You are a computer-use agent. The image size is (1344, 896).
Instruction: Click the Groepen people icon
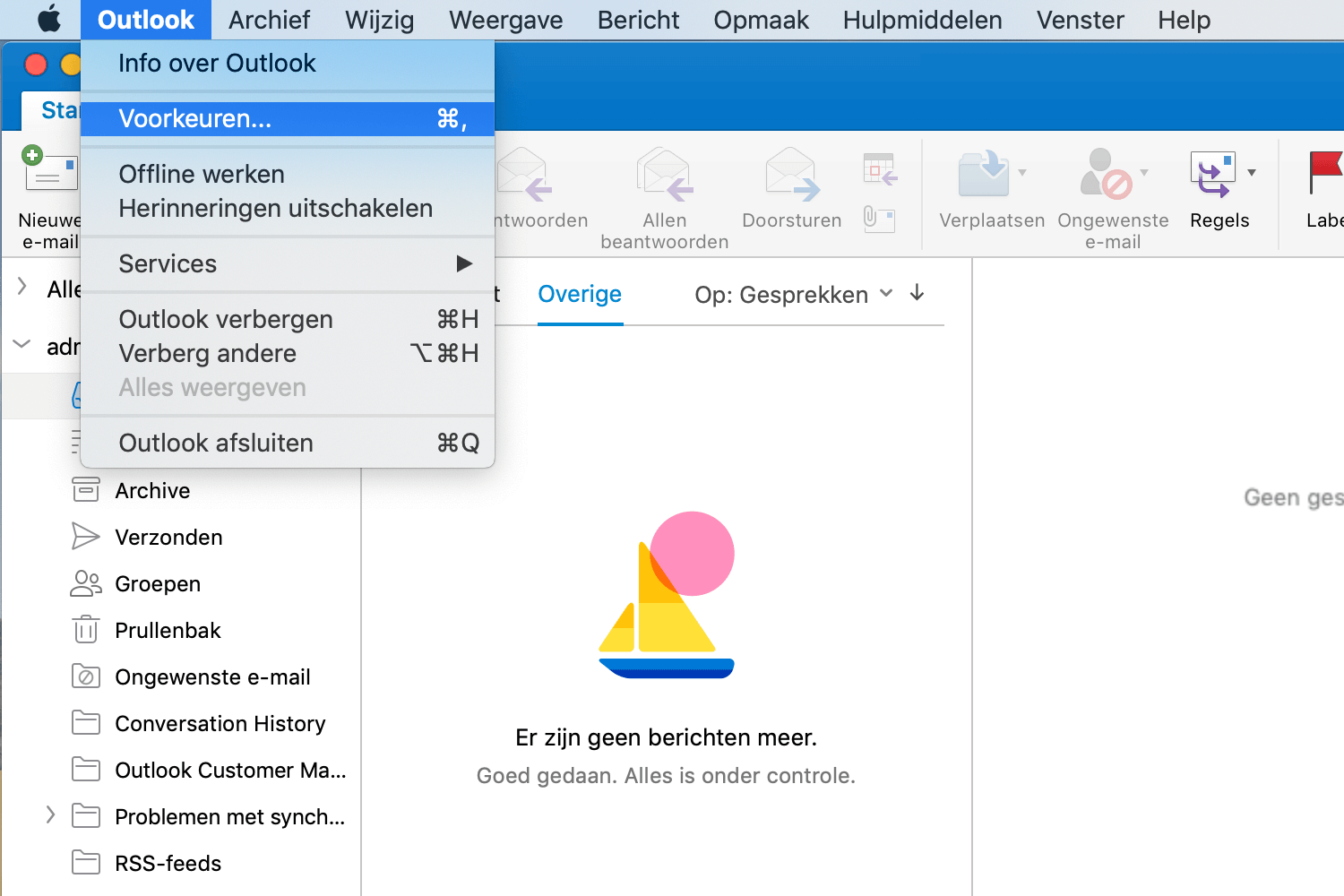click(x=86, y=583)
